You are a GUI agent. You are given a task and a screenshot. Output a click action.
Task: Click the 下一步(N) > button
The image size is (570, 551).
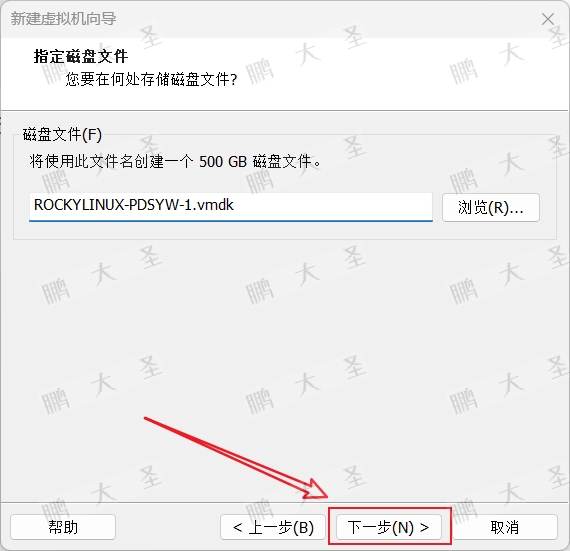389,527
